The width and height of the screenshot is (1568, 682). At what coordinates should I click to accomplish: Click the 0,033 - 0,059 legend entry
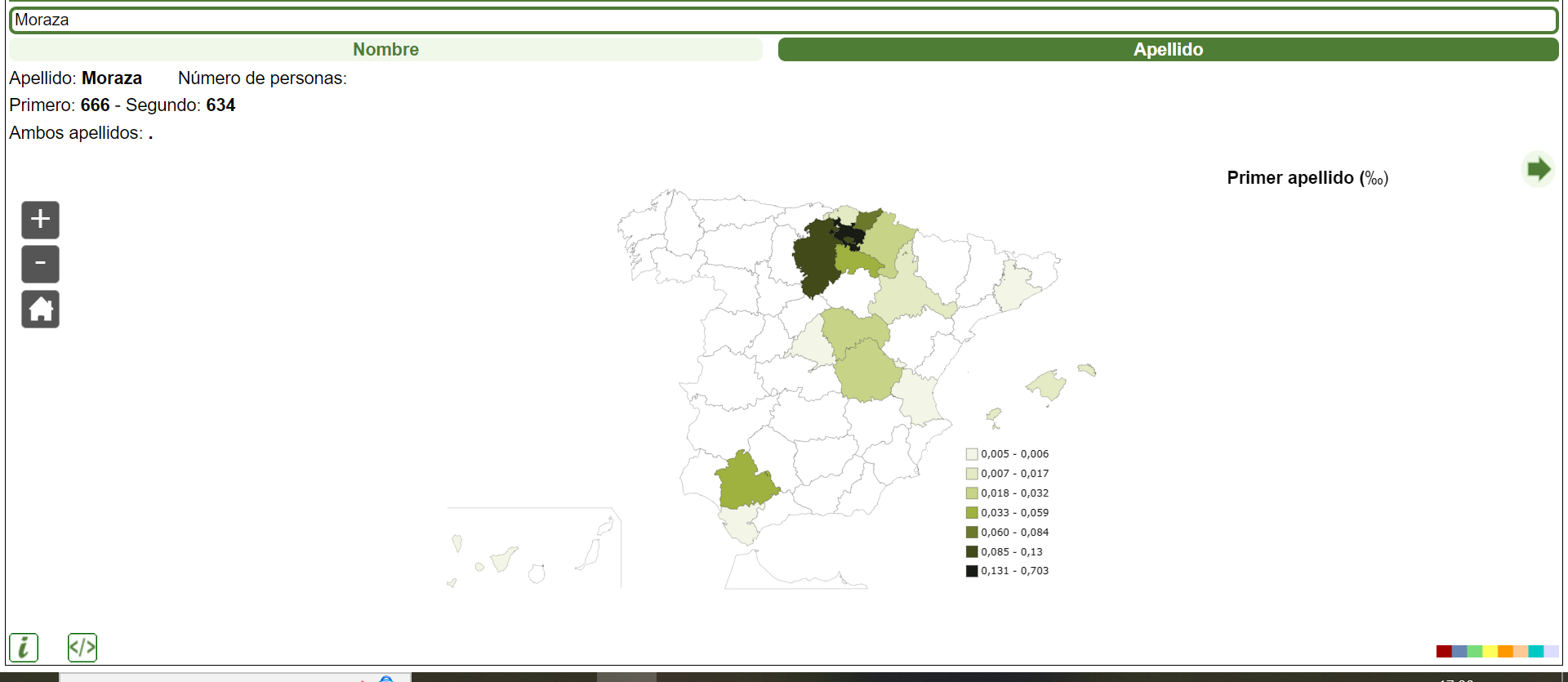pyautogui.click(x=1013, y=513)
